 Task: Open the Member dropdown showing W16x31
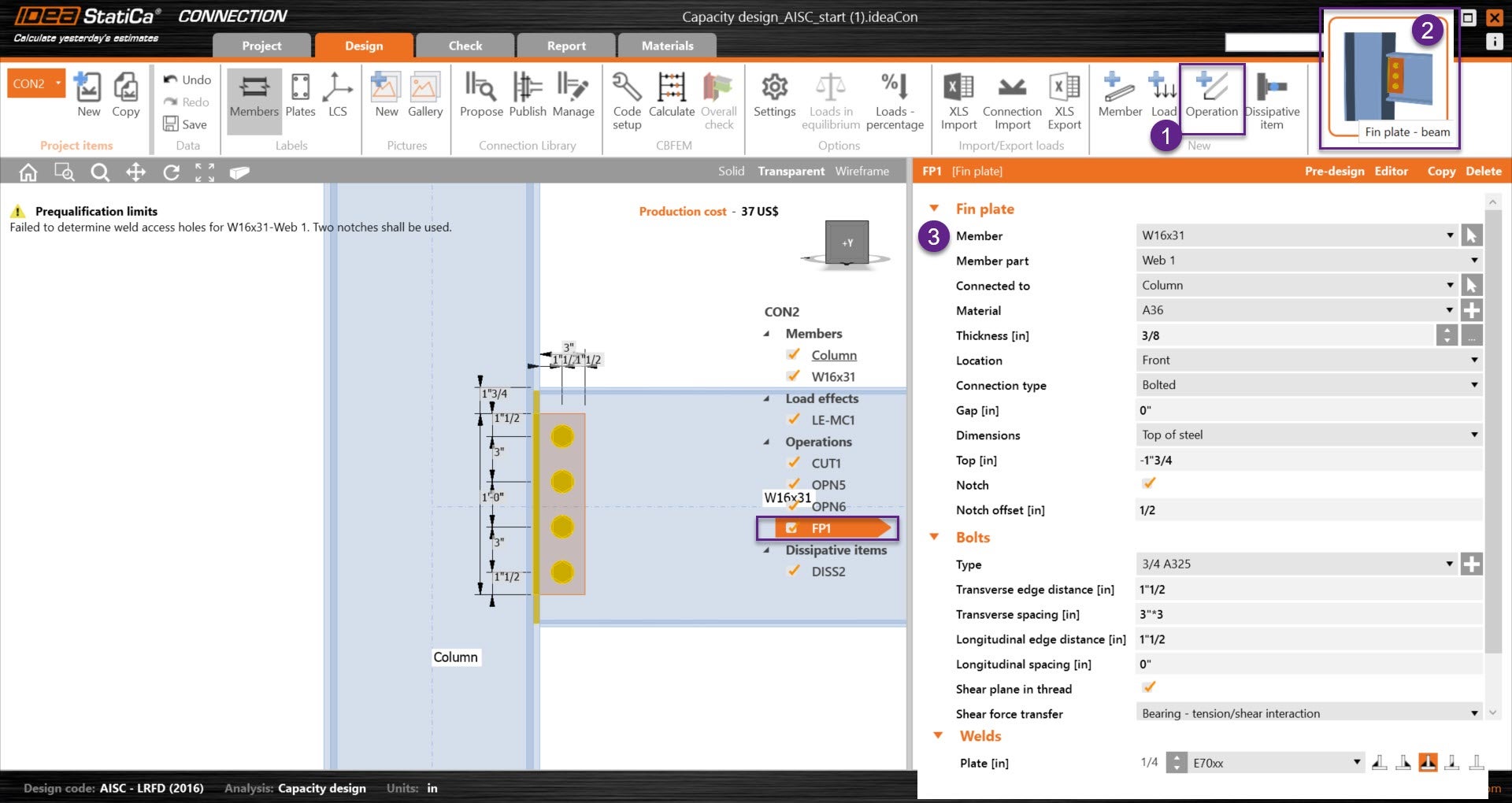(1451, 235)
